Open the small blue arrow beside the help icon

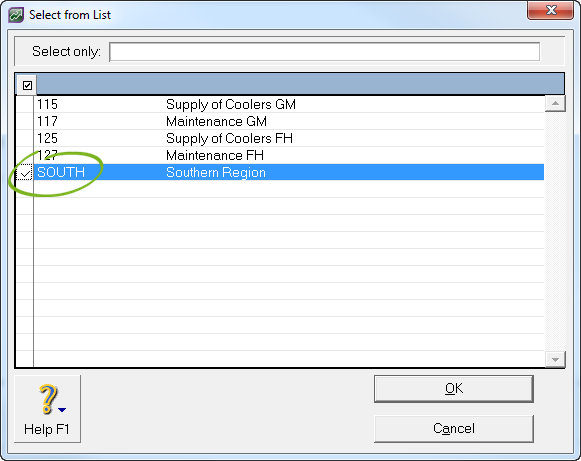(62, 409)
